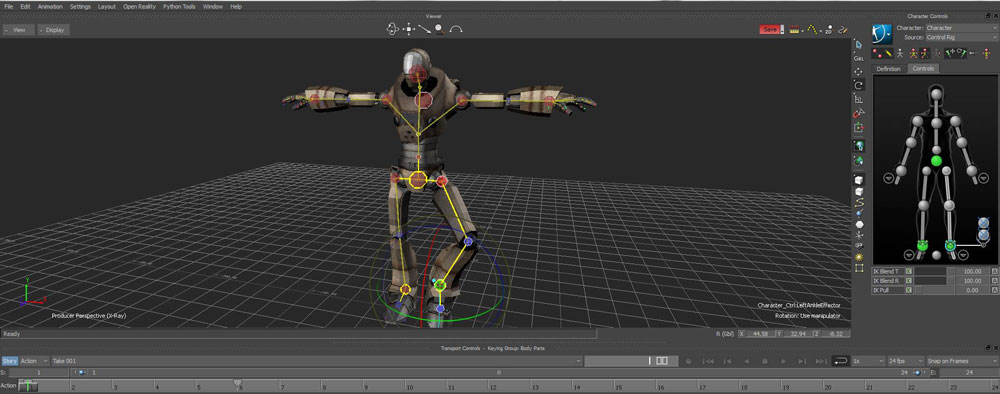This screenshot has height=394, width=1000.
Task: Toggle IK Blend R key button
Action: click(x=908, y=281)
